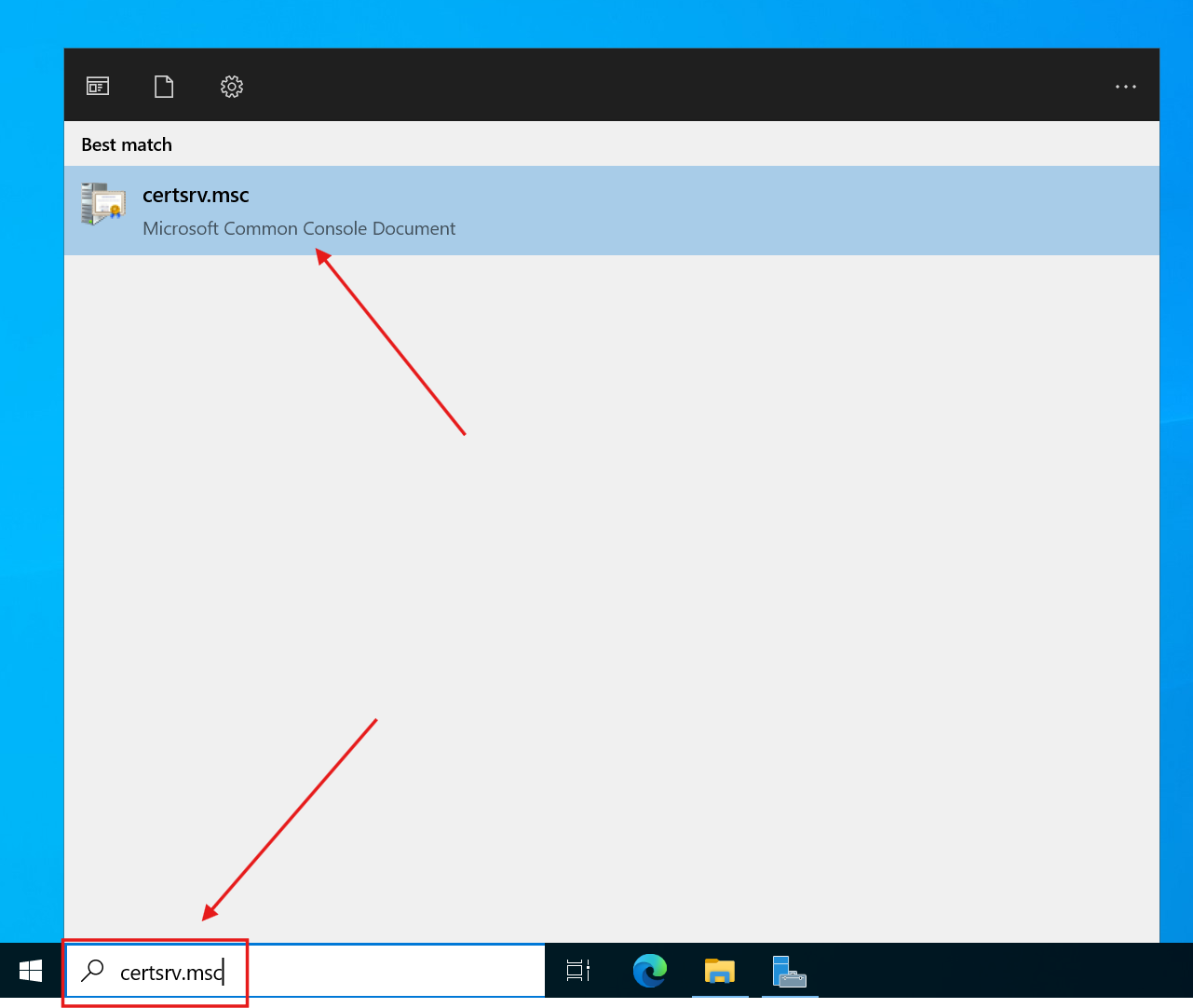Click the Microsoft Common Console Document subtitle
1193x1008 pixels.
click(299, 228)
